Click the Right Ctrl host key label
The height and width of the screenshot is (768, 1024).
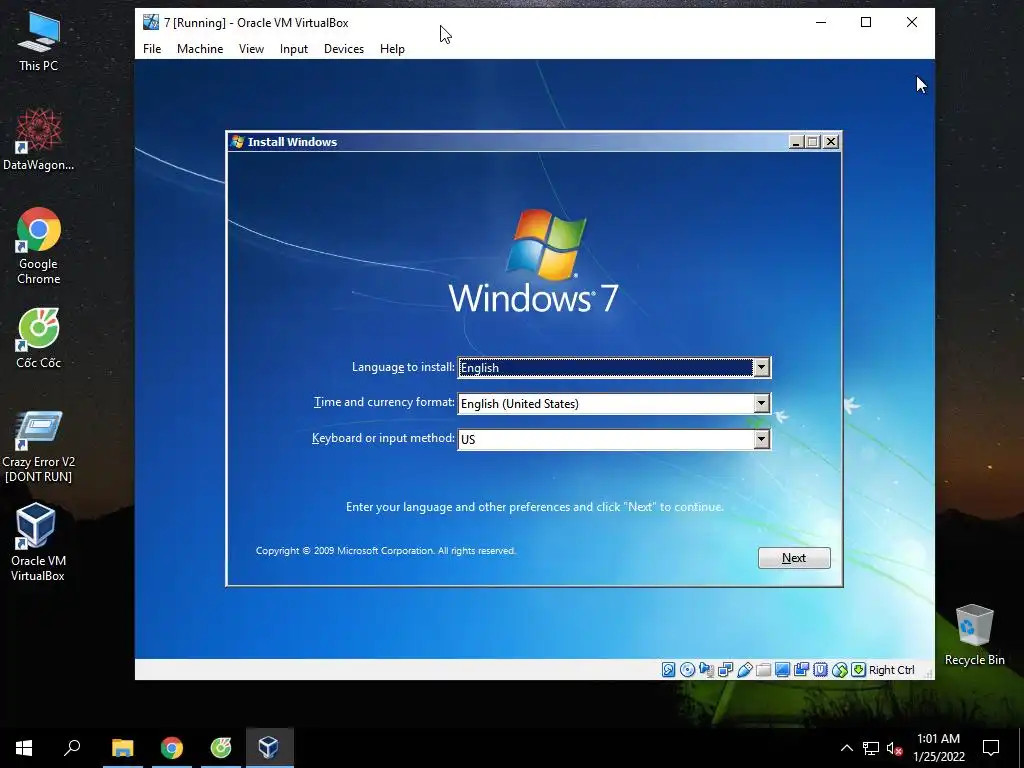891,670
